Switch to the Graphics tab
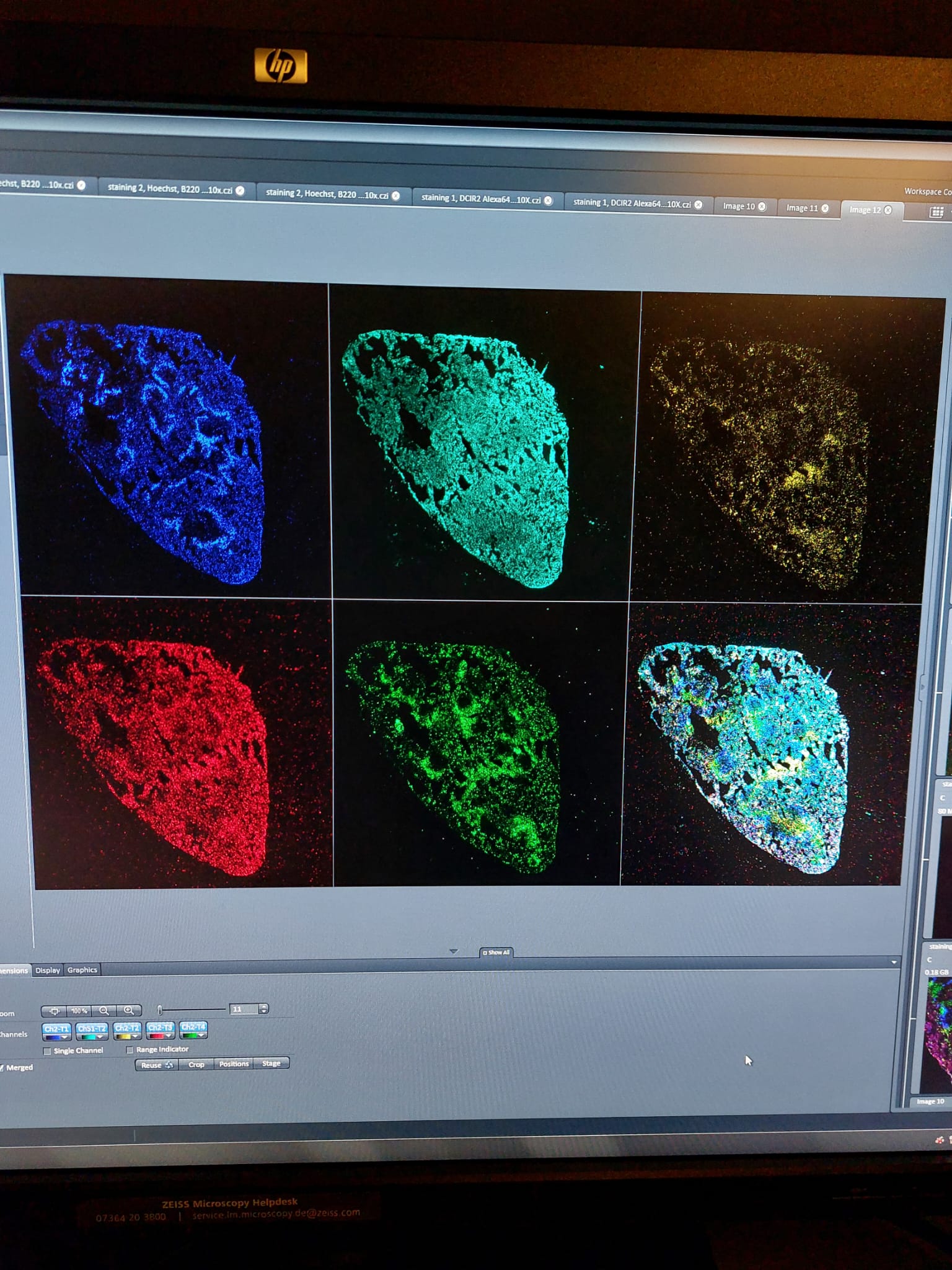Viewport: 952px width, 1270px height. click(x=82, y=970)
